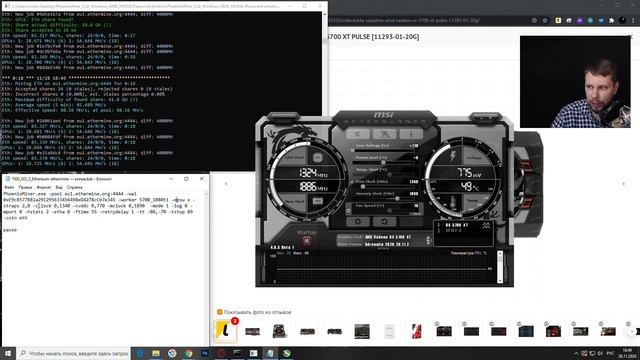640x360 pixels.
Task: Click the thermometer temperature icon
Action: click(453, 202)
